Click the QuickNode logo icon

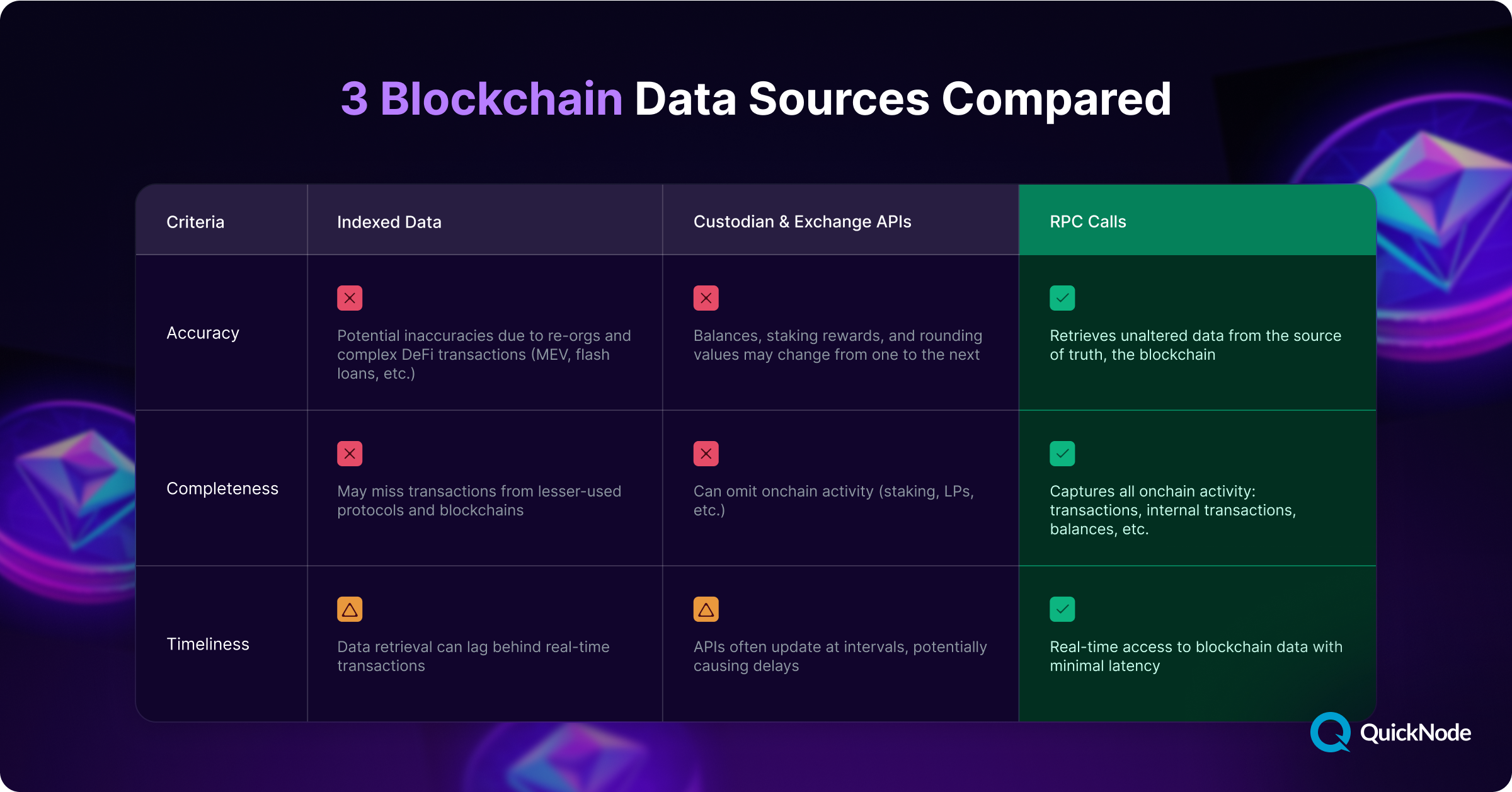pyautogui.click(x=1330, y=732)
